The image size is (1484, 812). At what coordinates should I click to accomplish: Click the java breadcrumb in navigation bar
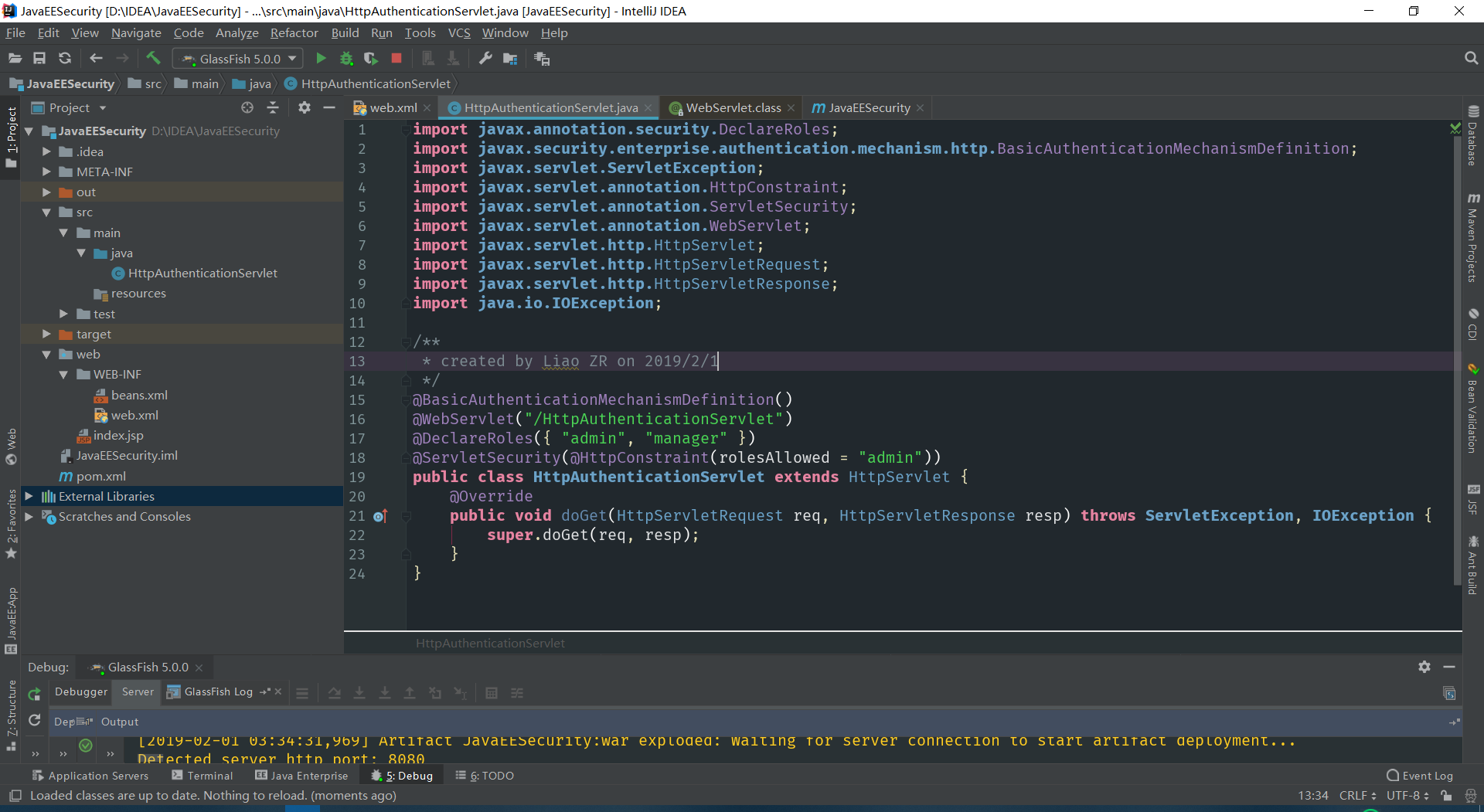click(252, 83)
